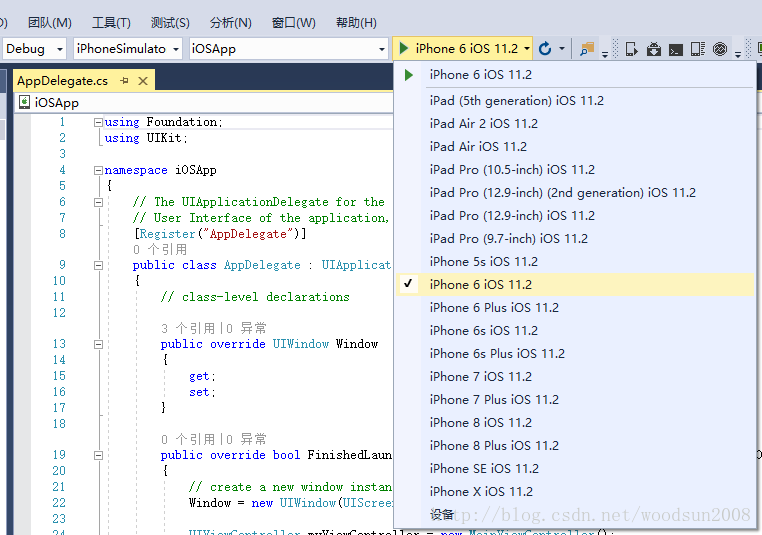Click the iOSApp C# project icon

click(x=24, y=102)
